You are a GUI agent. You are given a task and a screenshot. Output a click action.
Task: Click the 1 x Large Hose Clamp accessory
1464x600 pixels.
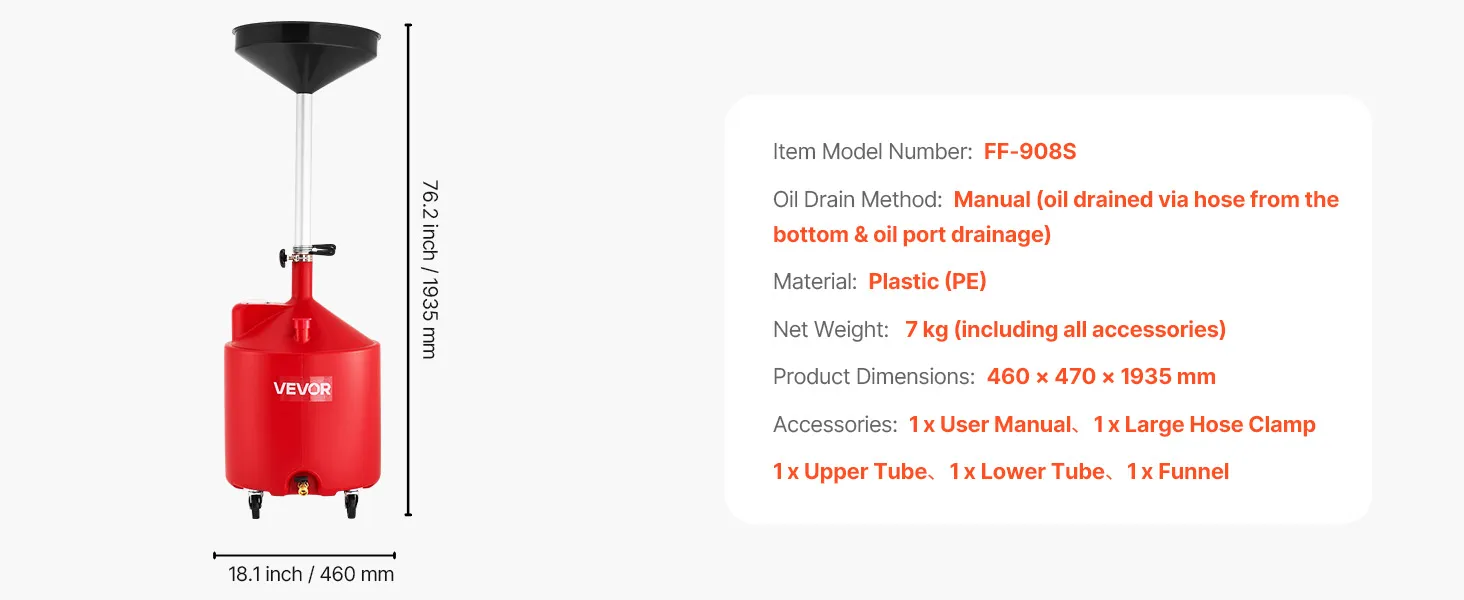click(x=1204, y=425)
